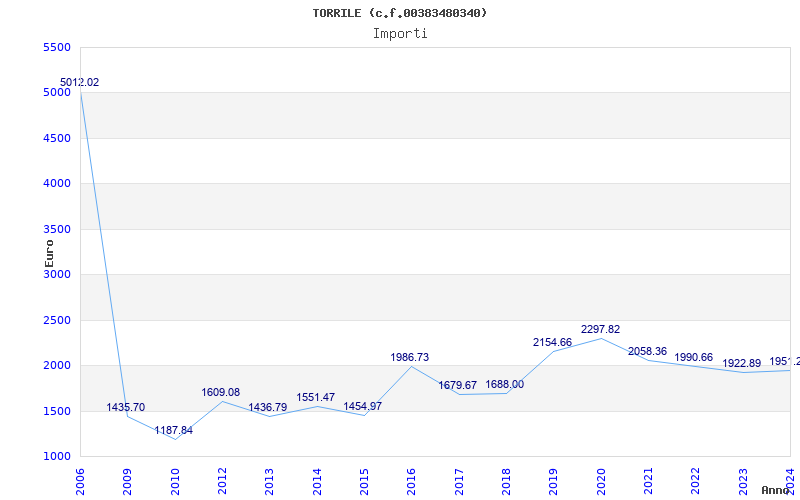Click the 2019 x-axis year label
The image size is (800, 500).
[554, 482]
